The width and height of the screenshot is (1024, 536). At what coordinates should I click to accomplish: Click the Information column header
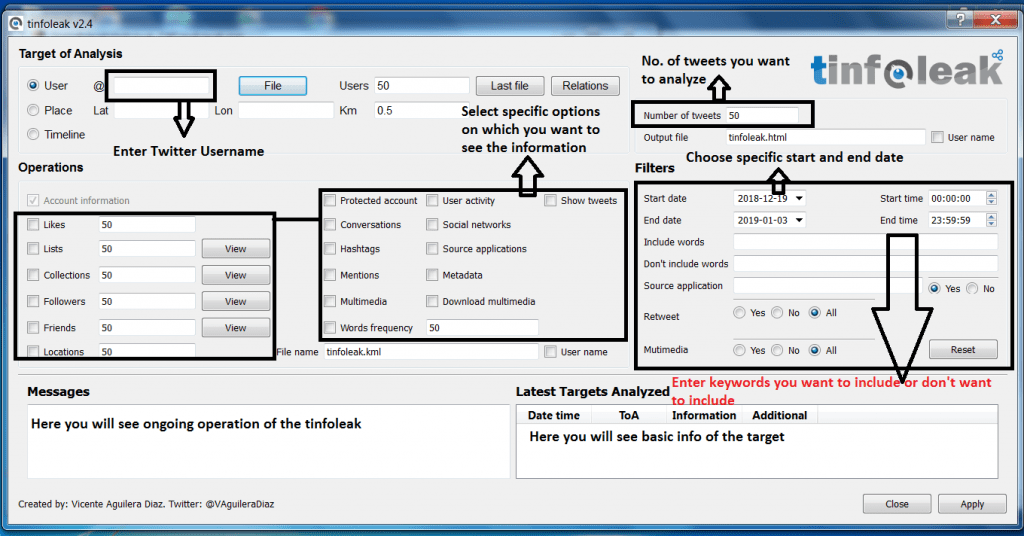point(704,415)
